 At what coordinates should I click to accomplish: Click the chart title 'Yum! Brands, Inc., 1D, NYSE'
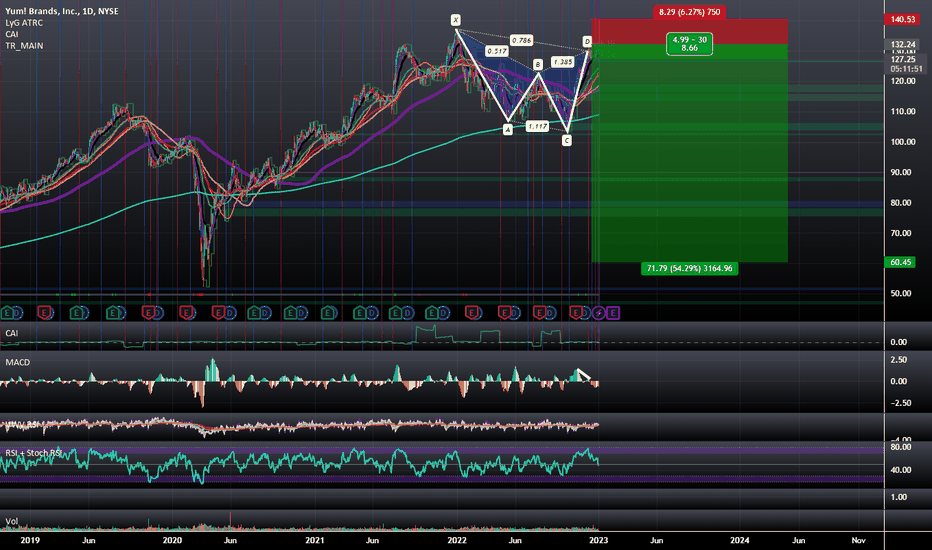(x=62, y=11)
